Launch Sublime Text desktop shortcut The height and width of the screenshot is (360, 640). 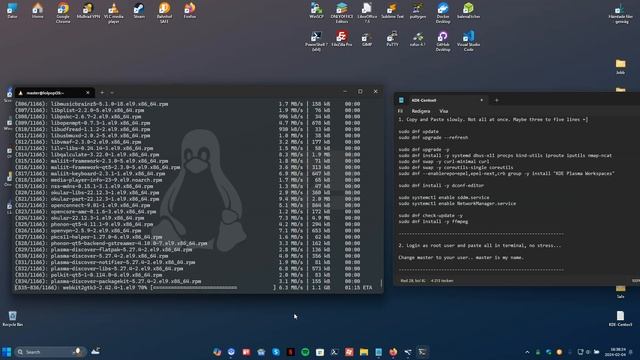[392, 11]
